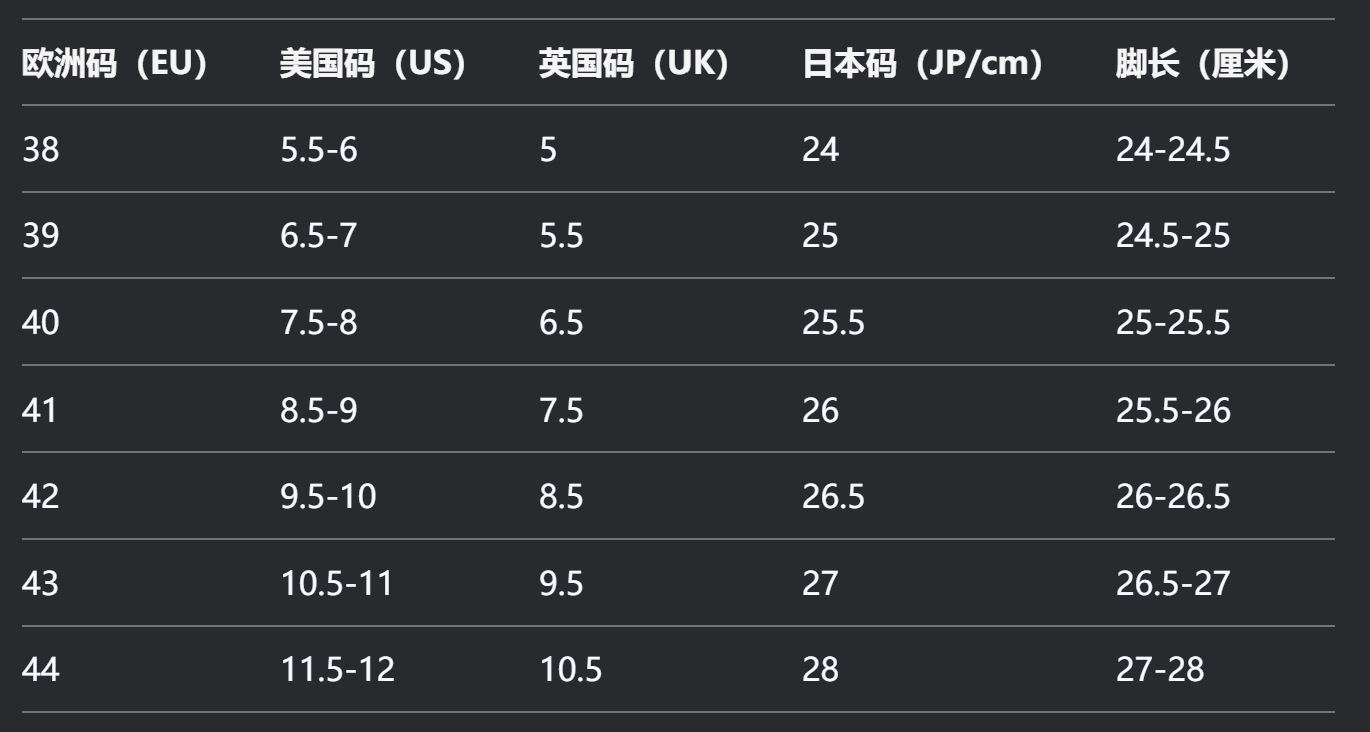The height and width of the screenshot is (732, 1370).
Task: Click the UK size 8.5 cell
Action: pos(561,497)
